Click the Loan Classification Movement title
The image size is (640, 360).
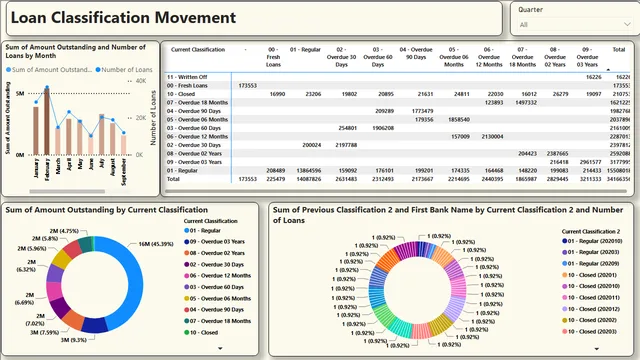pos(123,18)
